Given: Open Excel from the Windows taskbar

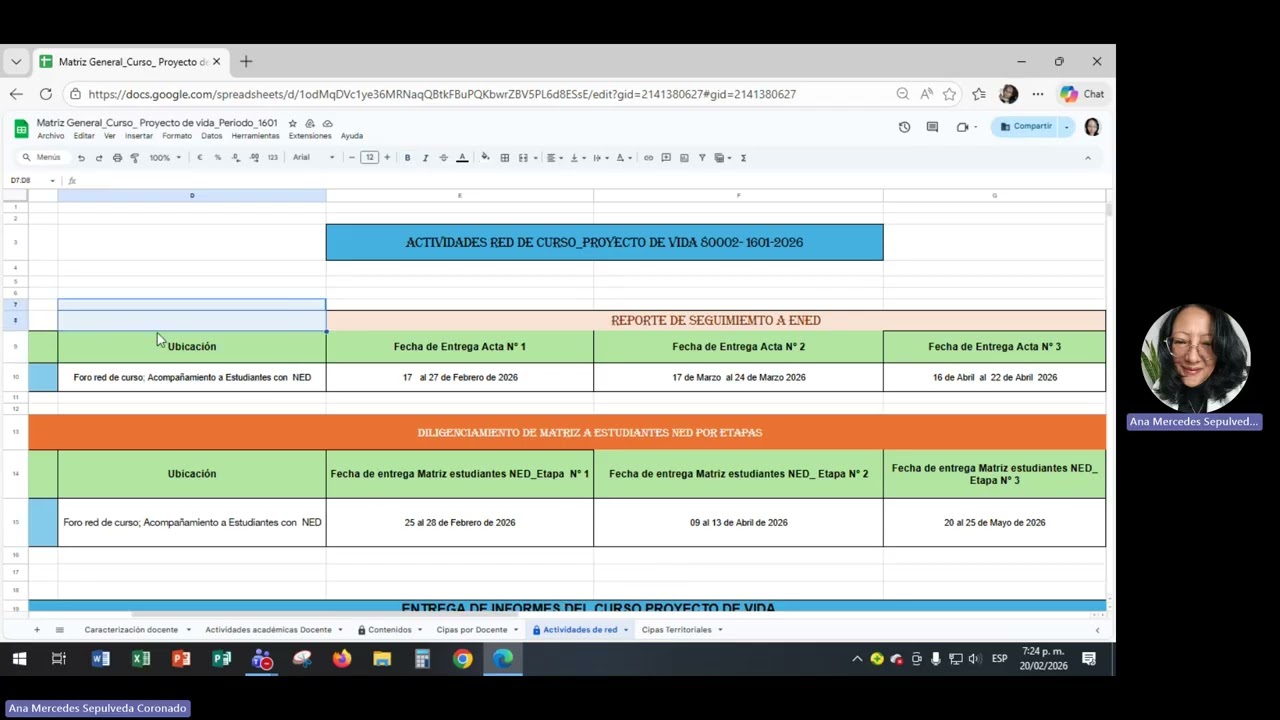Looking at the screenshot, I should (x=141, y=659).
